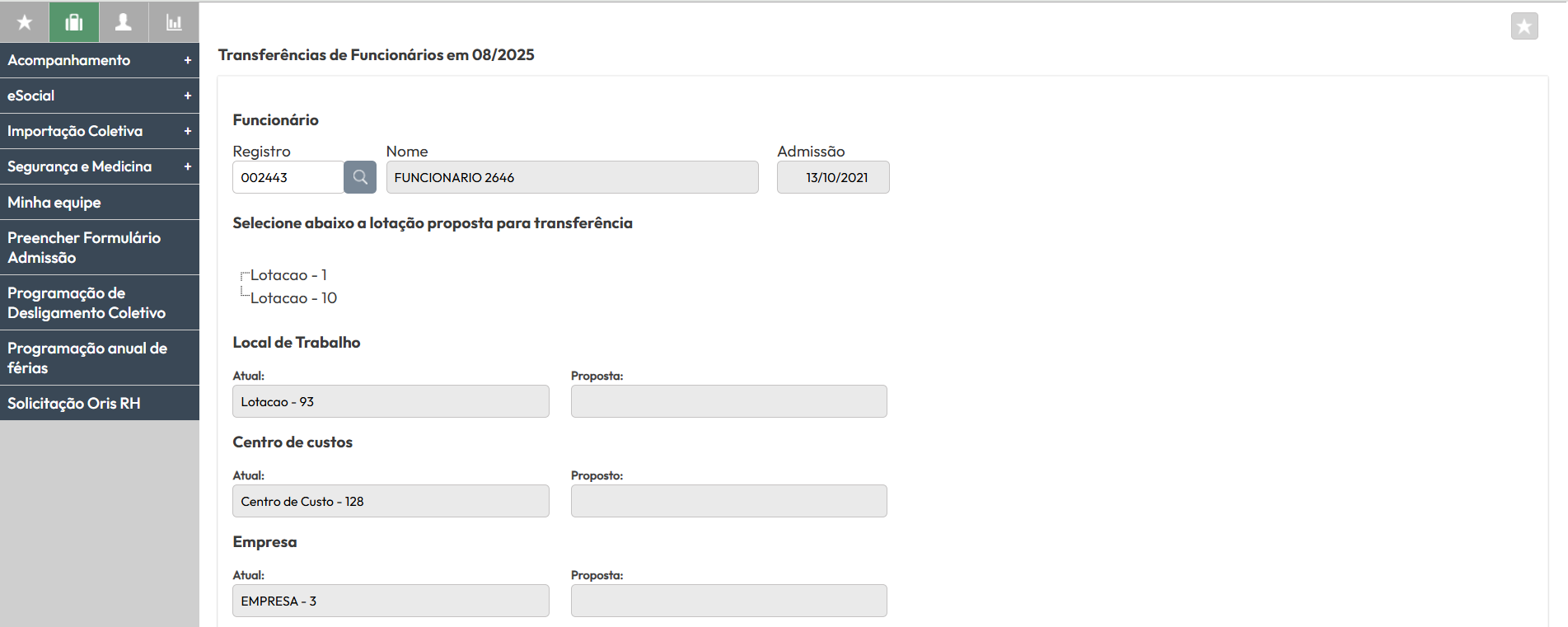Select the briefcase tab icon
The image size is (1568, 627).
point(74,22)
